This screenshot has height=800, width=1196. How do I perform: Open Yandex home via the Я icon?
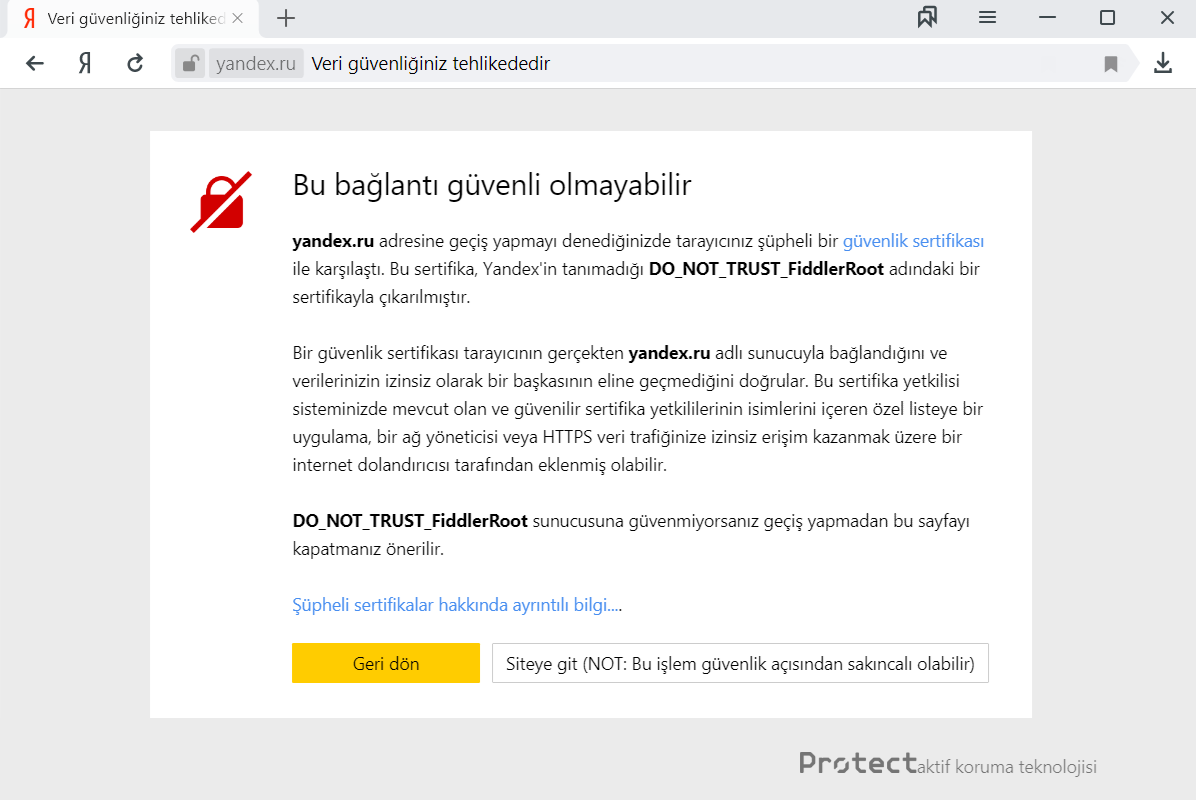(85, 63)
